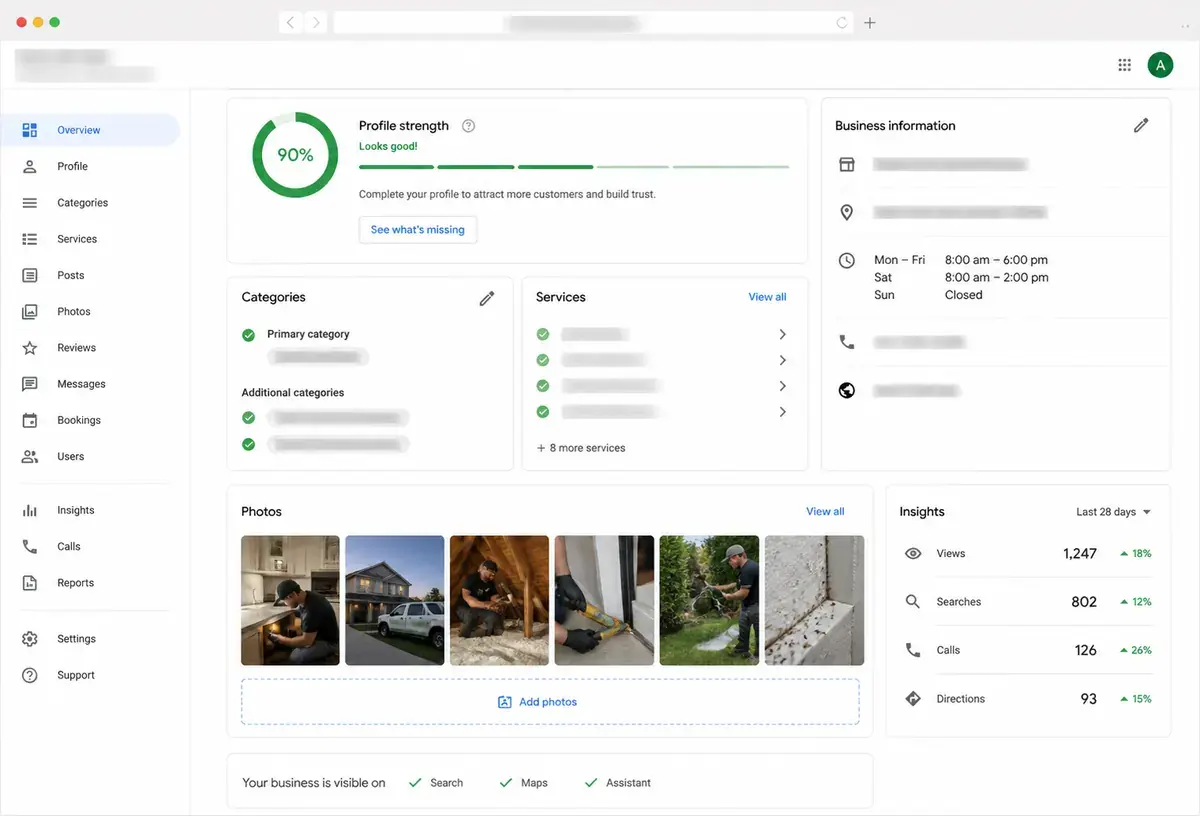Click the first Additional categories green checkmark

[248, 418]
